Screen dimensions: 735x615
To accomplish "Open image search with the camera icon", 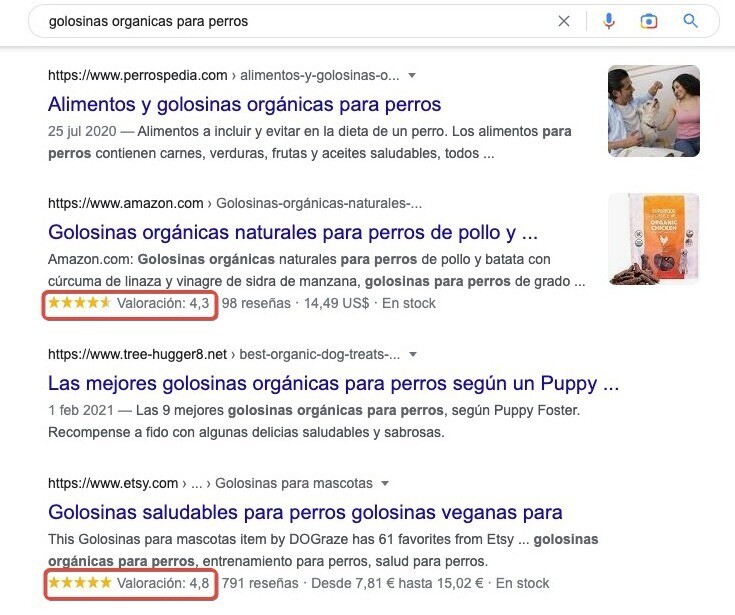I will coord(649,21).
